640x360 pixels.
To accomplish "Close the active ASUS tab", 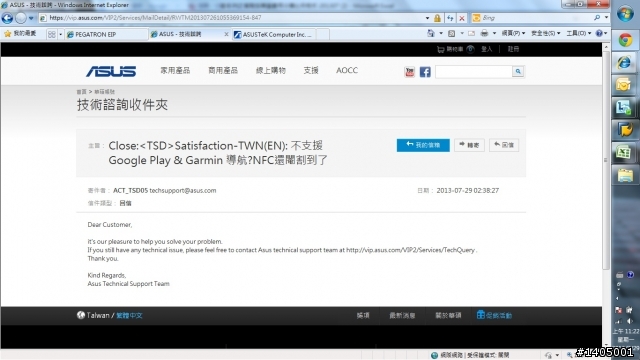I will pyautogui.click(x=226, y=34).
